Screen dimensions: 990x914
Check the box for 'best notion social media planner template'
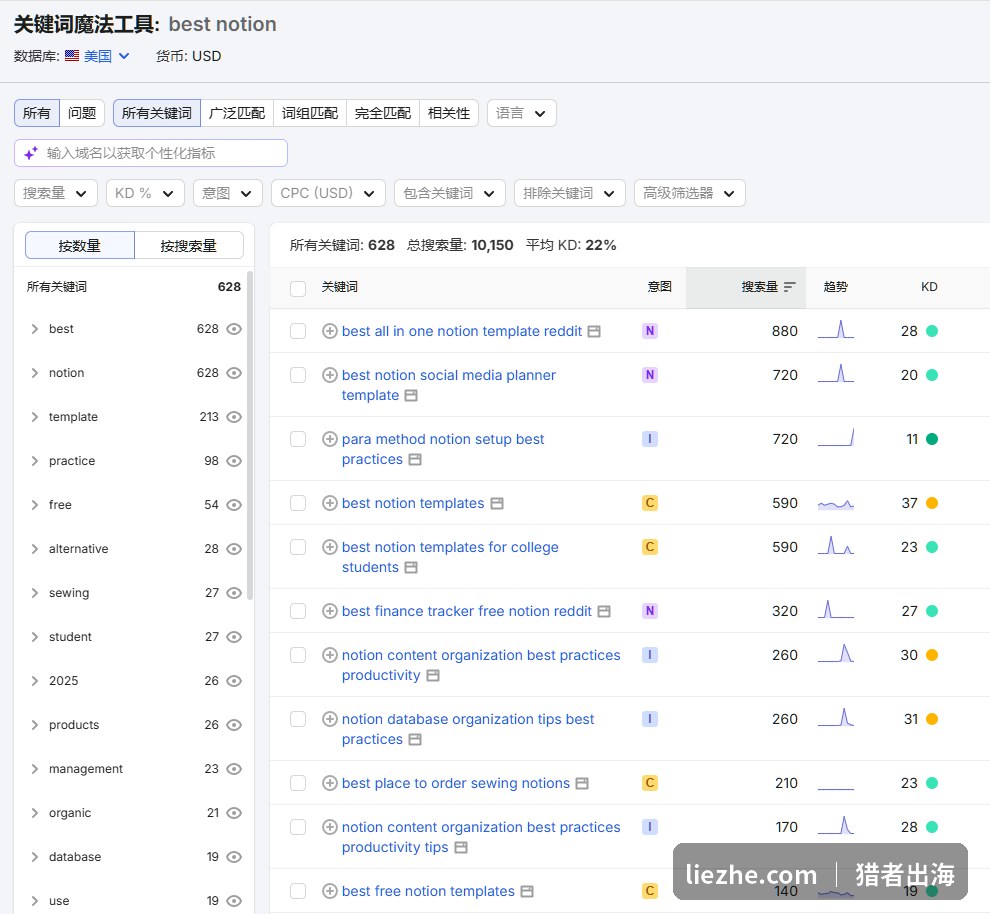[x=298, y=375]
